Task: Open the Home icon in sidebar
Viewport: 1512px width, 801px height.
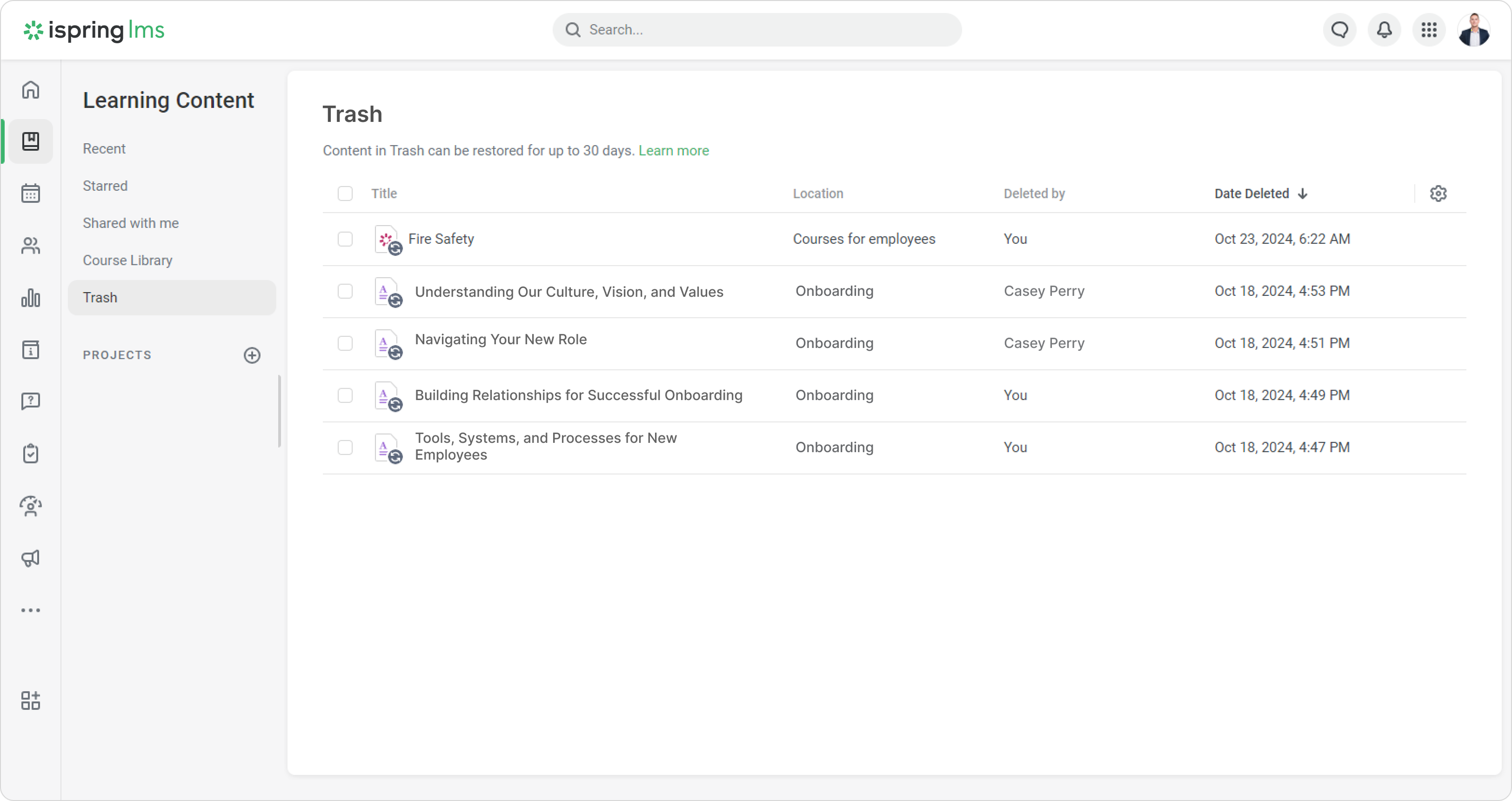Action: click(x=31, y=90)
